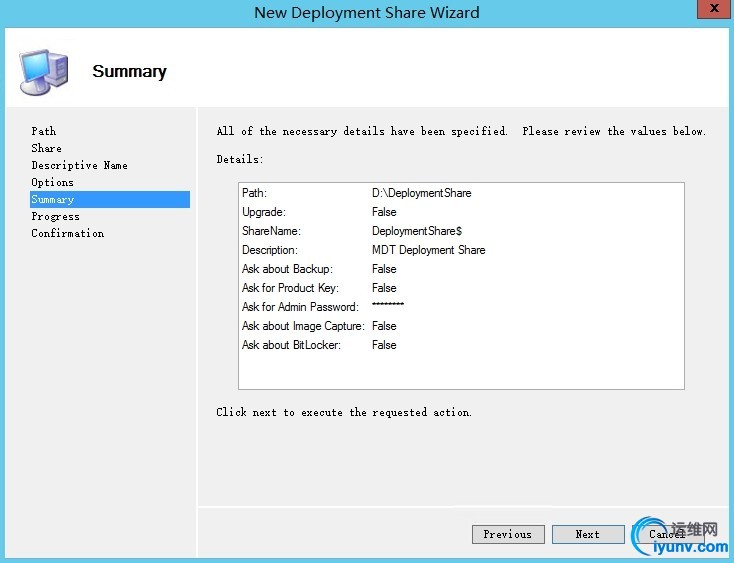
Task: Go to the Share step in the sidebar
Action: pyautogui.click(x=46, y=148)
